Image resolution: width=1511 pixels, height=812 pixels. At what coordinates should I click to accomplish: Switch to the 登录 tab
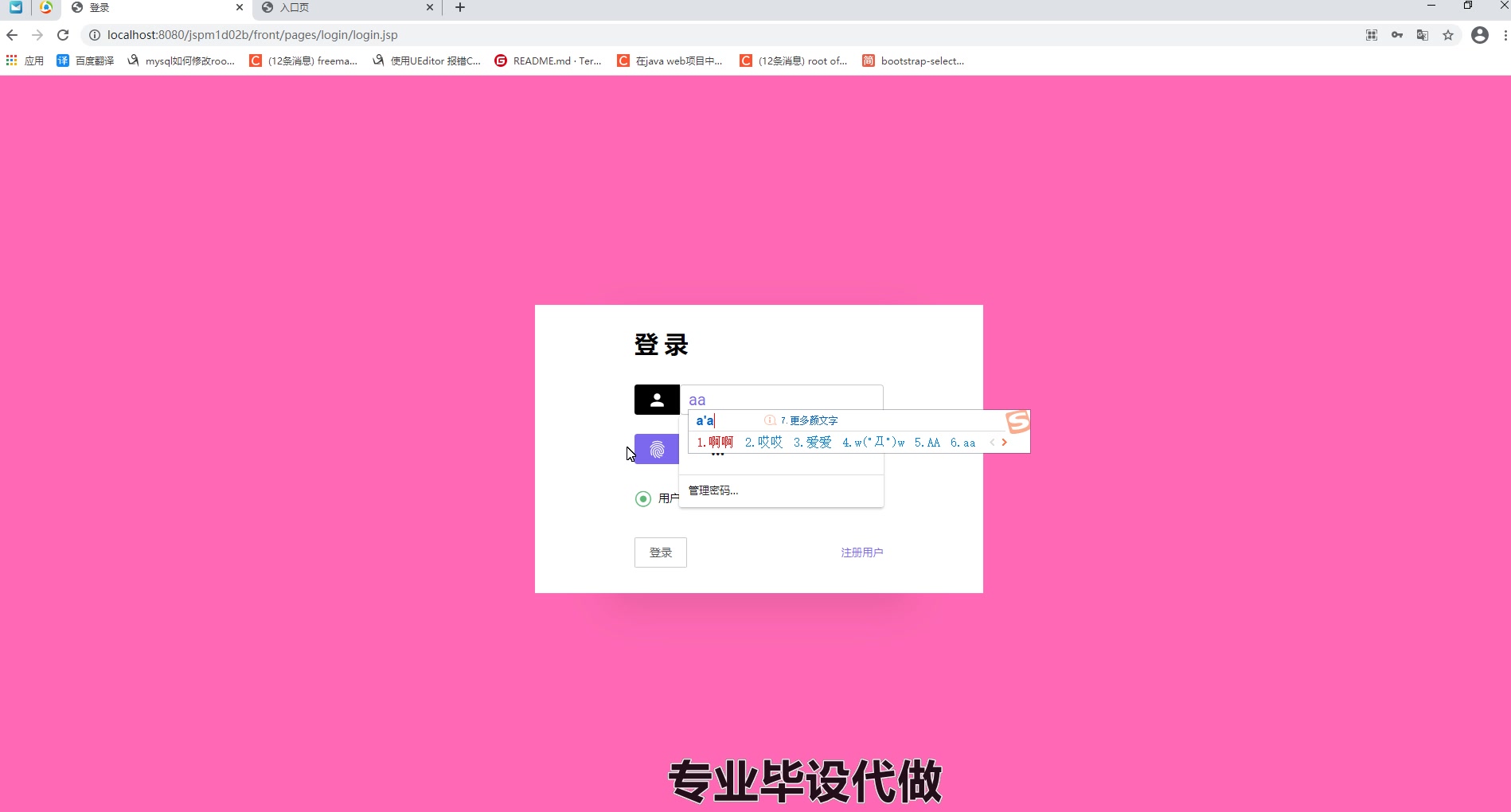pos(155,8)
